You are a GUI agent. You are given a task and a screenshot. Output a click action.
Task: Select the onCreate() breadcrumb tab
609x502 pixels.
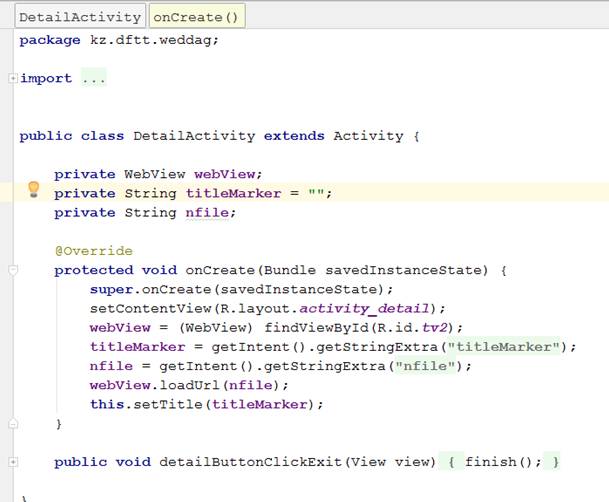197,16
